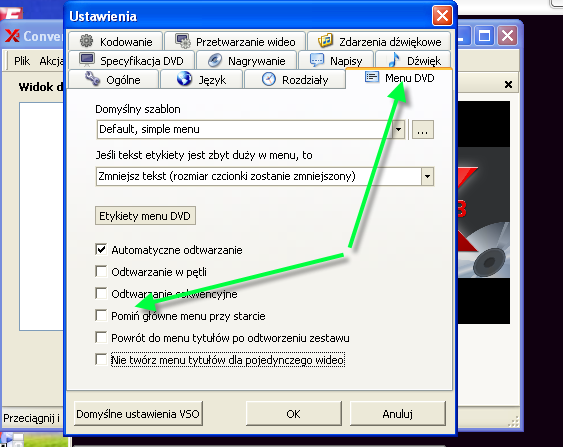
Task: Click the menu list icon of Menu DVD
Action: tap(372, 77)
